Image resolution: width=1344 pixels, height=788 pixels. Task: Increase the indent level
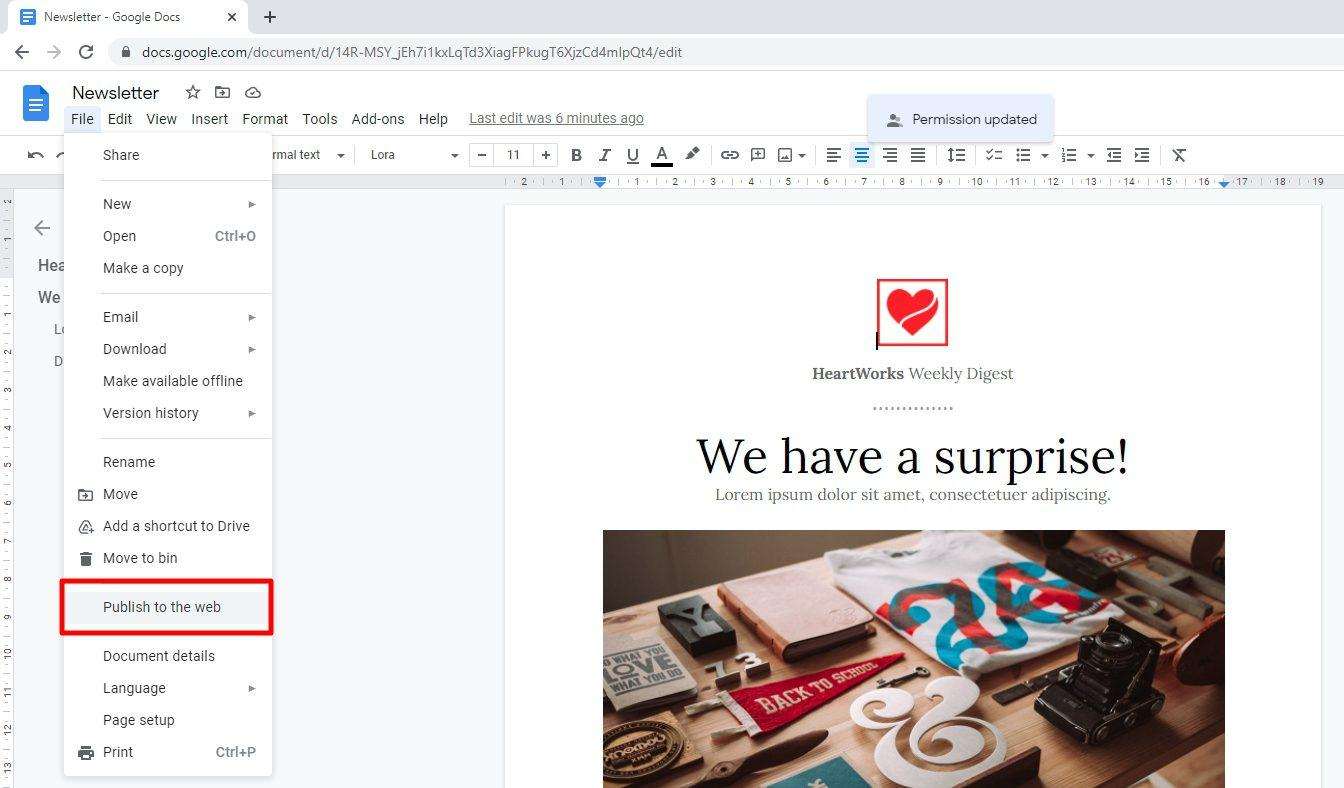pos(1141,155)
